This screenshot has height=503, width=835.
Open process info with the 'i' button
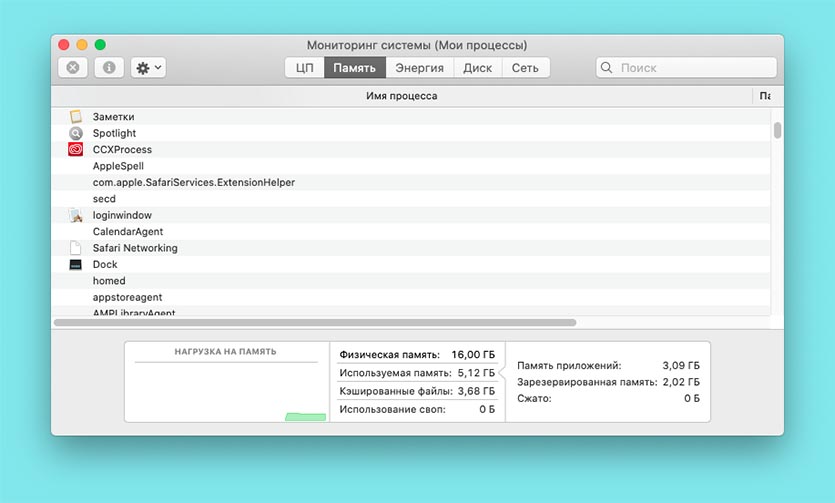(x=109, y=68)
